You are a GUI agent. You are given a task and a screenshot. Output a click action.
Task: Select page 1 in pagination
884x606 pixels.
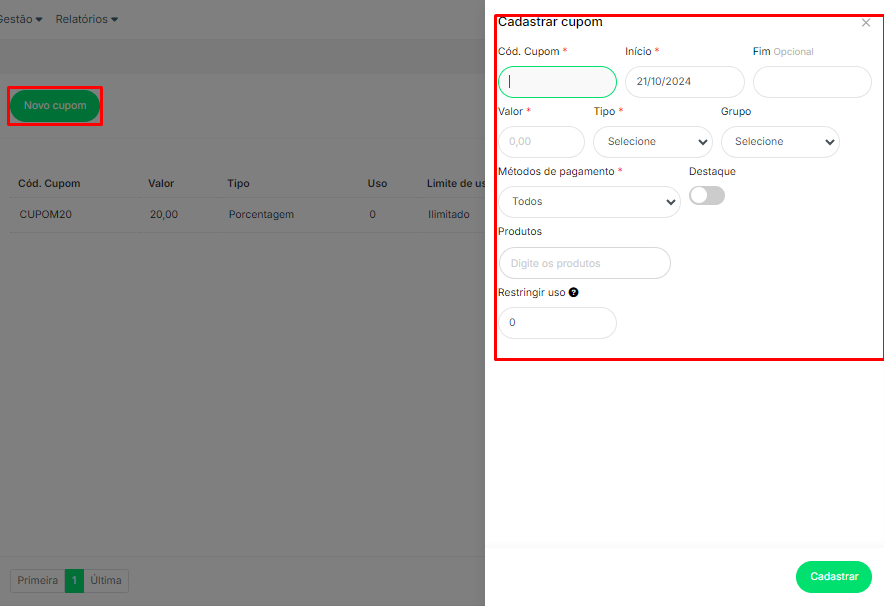coord(74,581)
